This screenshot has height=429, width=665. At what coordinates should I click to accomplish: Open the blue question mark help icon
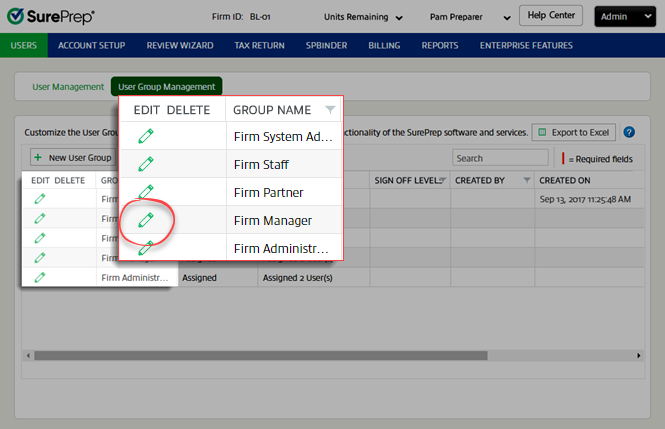[x=629, y=132]
